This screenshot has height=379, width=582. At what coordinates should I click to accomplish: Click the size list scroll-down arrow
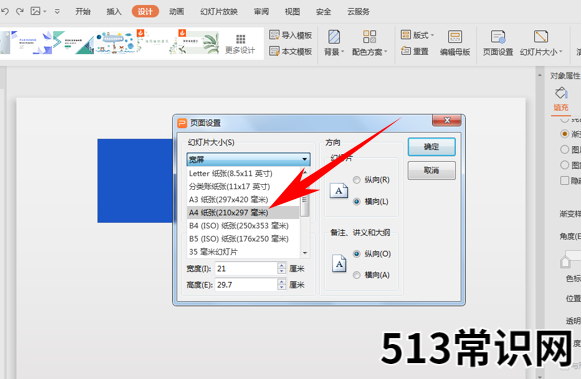point(305,253)
